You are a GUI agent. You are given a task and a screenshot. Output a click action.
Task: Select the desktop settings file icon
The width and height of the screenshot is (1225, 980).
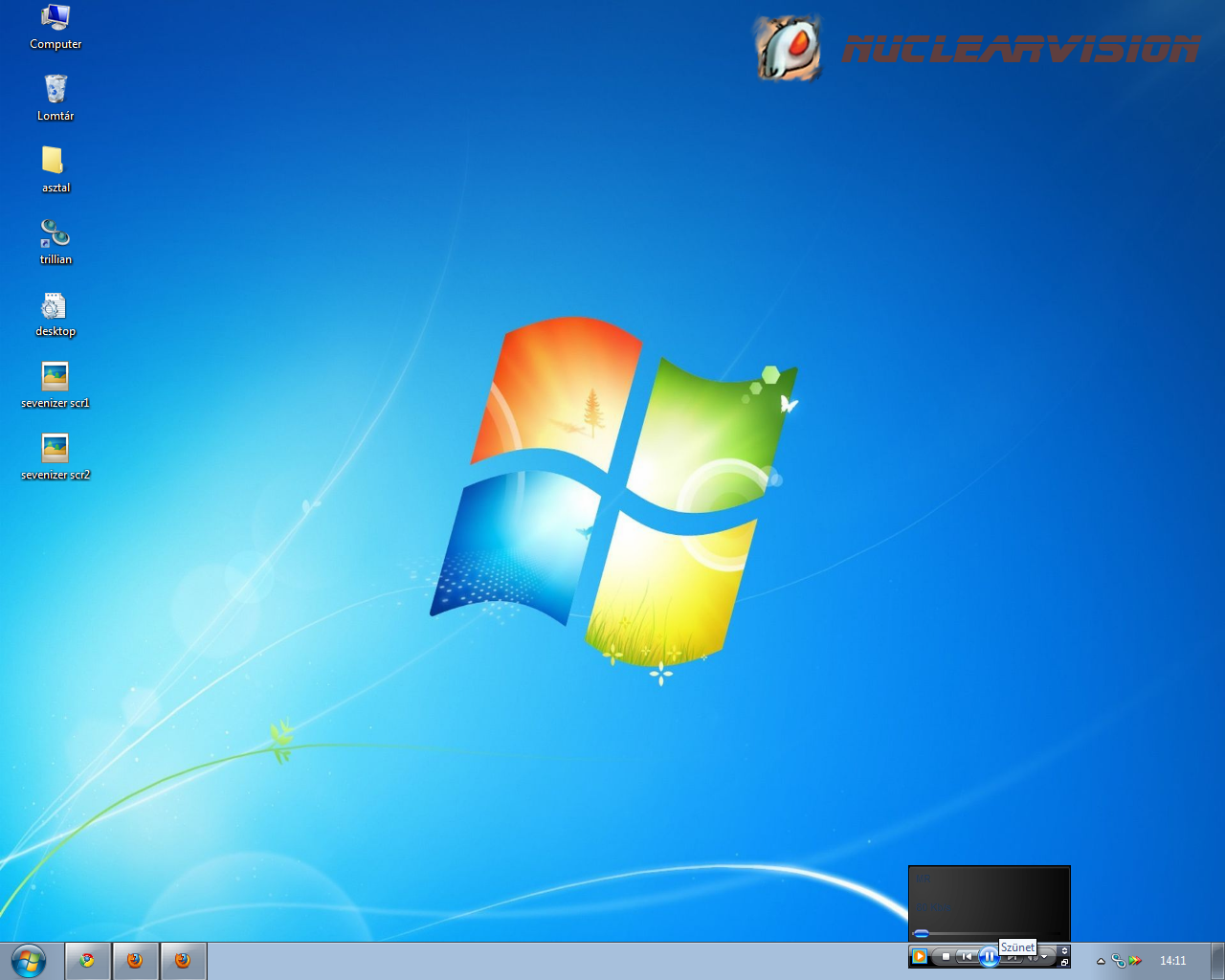point(56,314)
